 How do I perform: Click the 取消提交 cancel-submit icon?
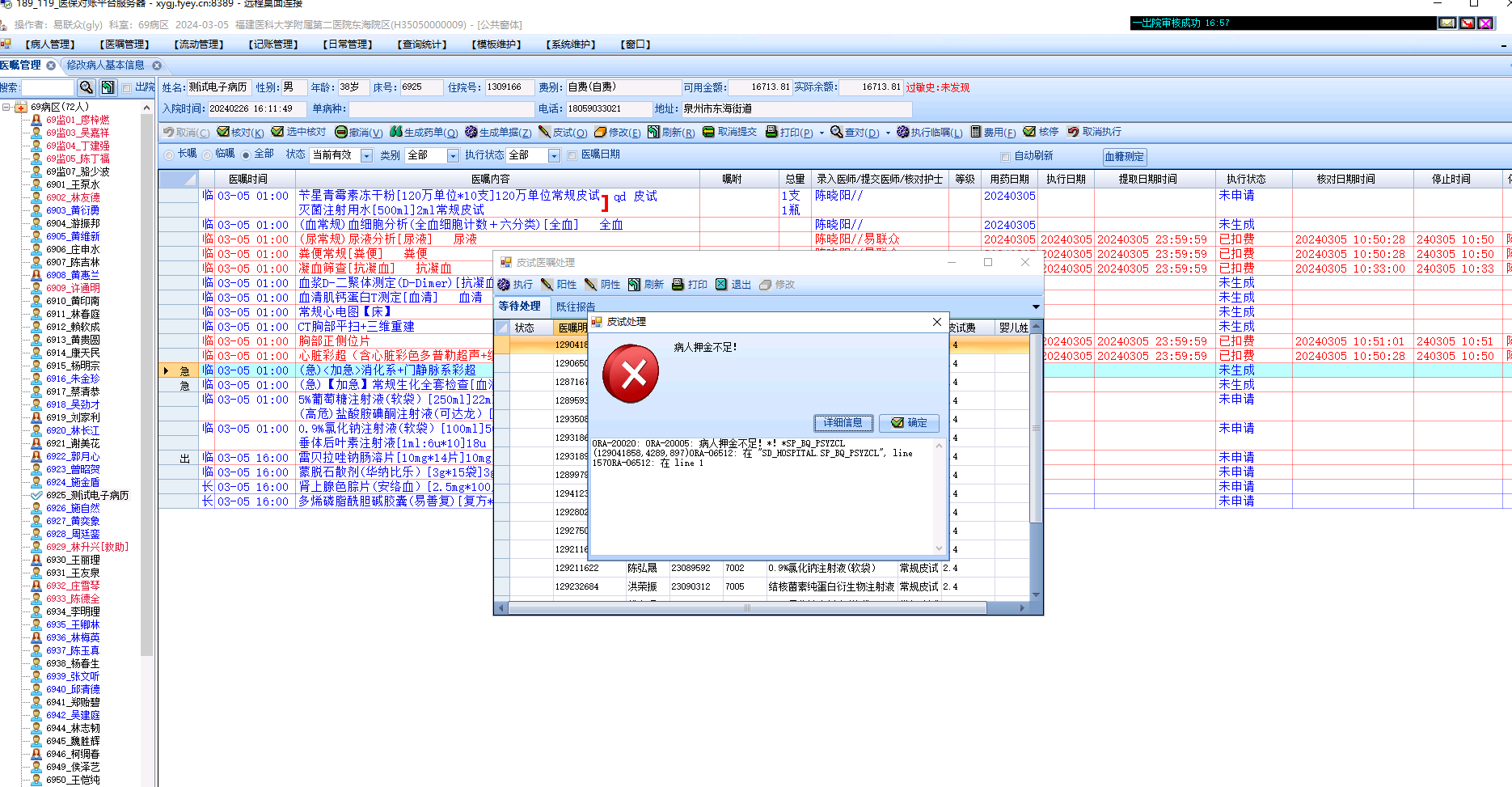click(x=709, y=132)
